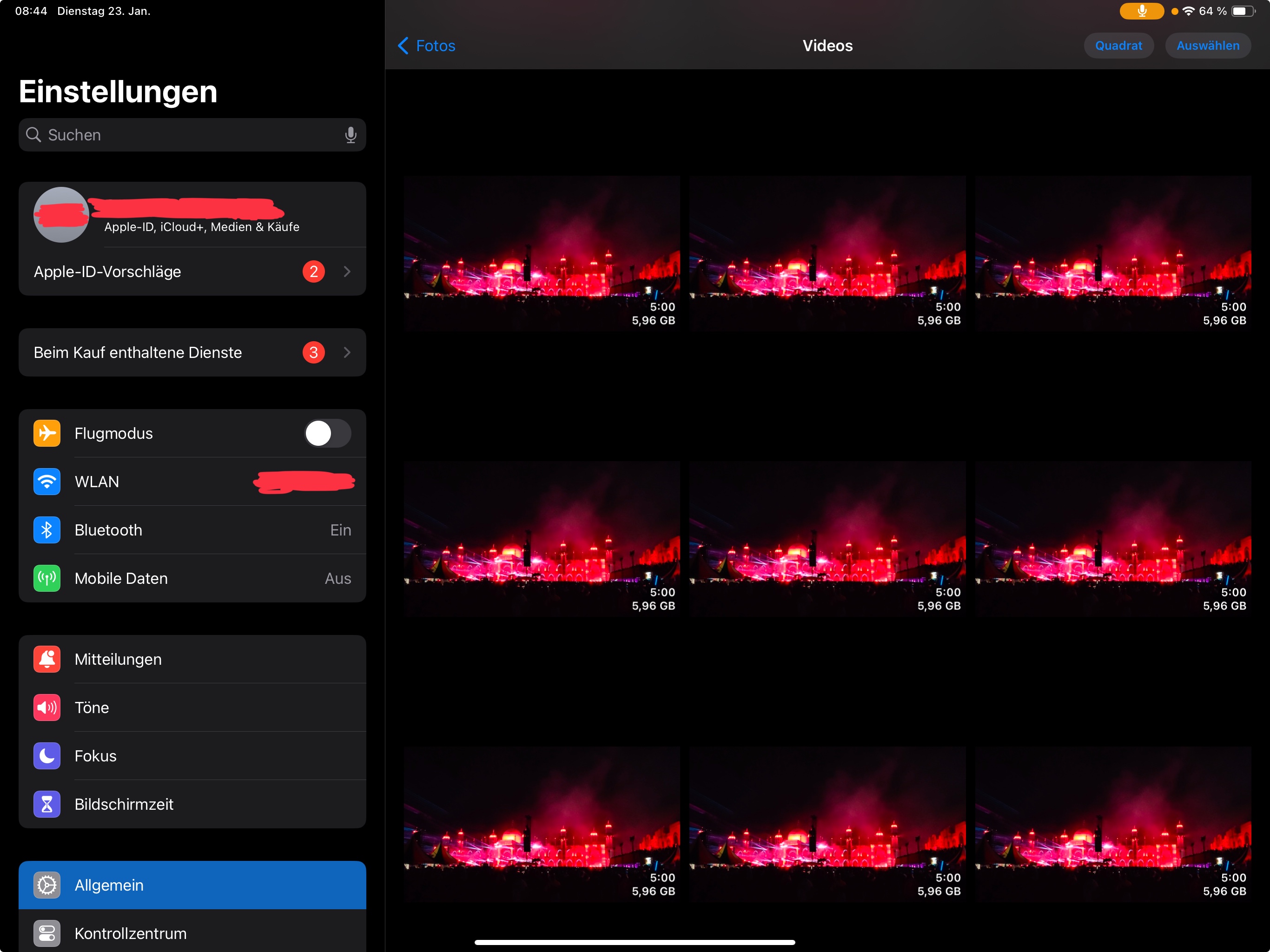The height and width of the screenshot is (952, 1270).
Task: Tap the Fokus moon icon
Action: [x=46, y=755]
